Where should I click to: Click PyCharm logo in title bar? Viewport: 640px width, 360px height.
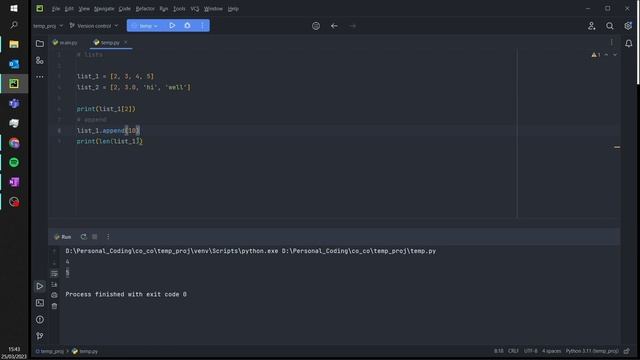pos(40,8)
